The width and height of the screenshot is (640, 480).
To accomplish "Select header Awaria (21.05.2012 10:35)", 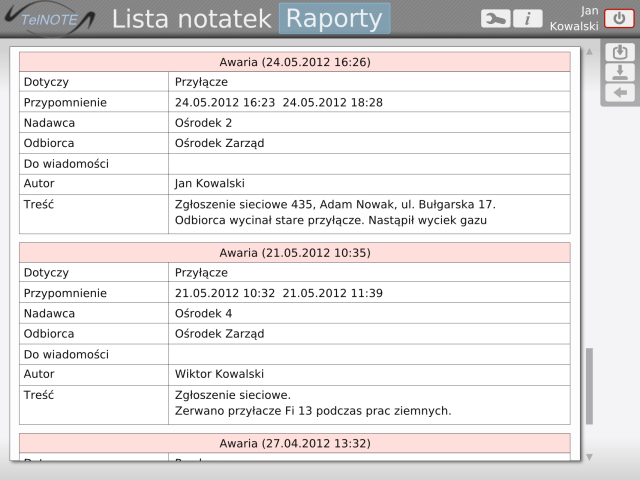I will click(x=295, y=253).
